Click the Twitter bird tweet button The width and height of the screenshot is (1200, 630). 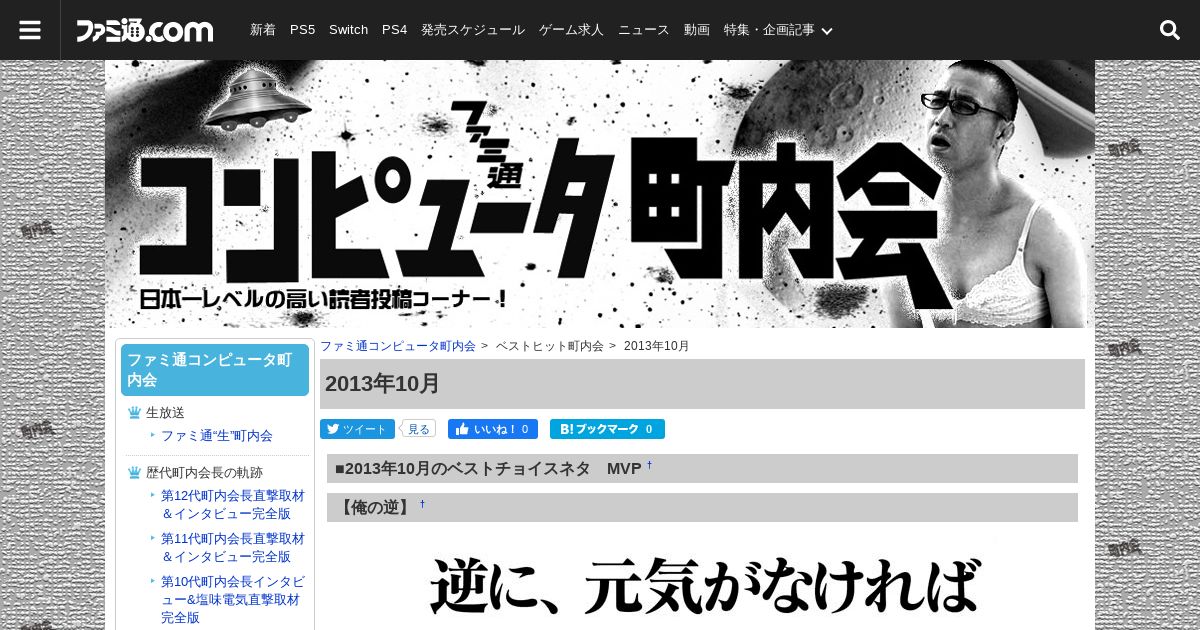(357, 429)
